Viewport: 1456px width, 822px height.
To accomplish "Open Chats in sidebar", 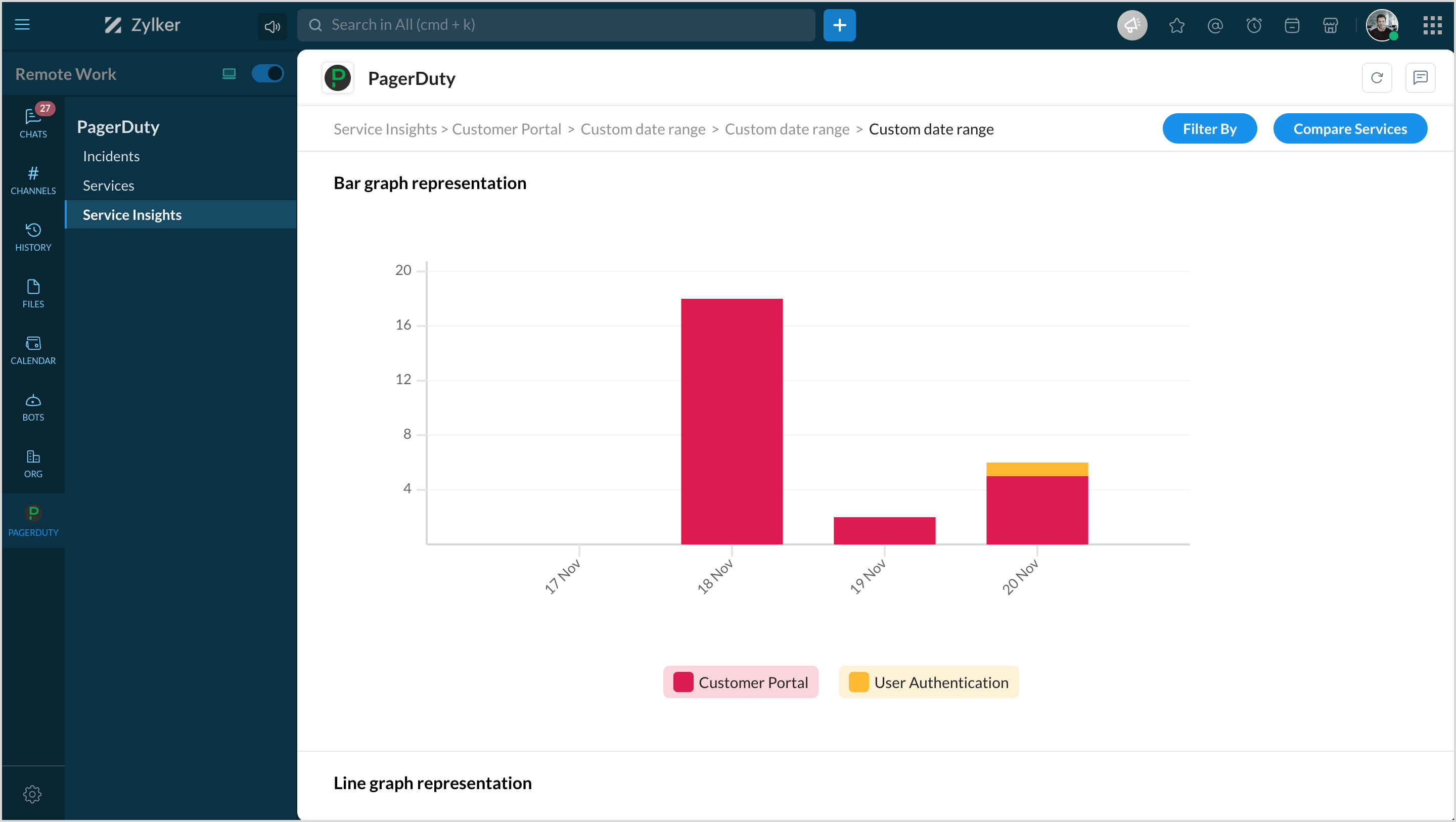I will [x=33, y=123].
